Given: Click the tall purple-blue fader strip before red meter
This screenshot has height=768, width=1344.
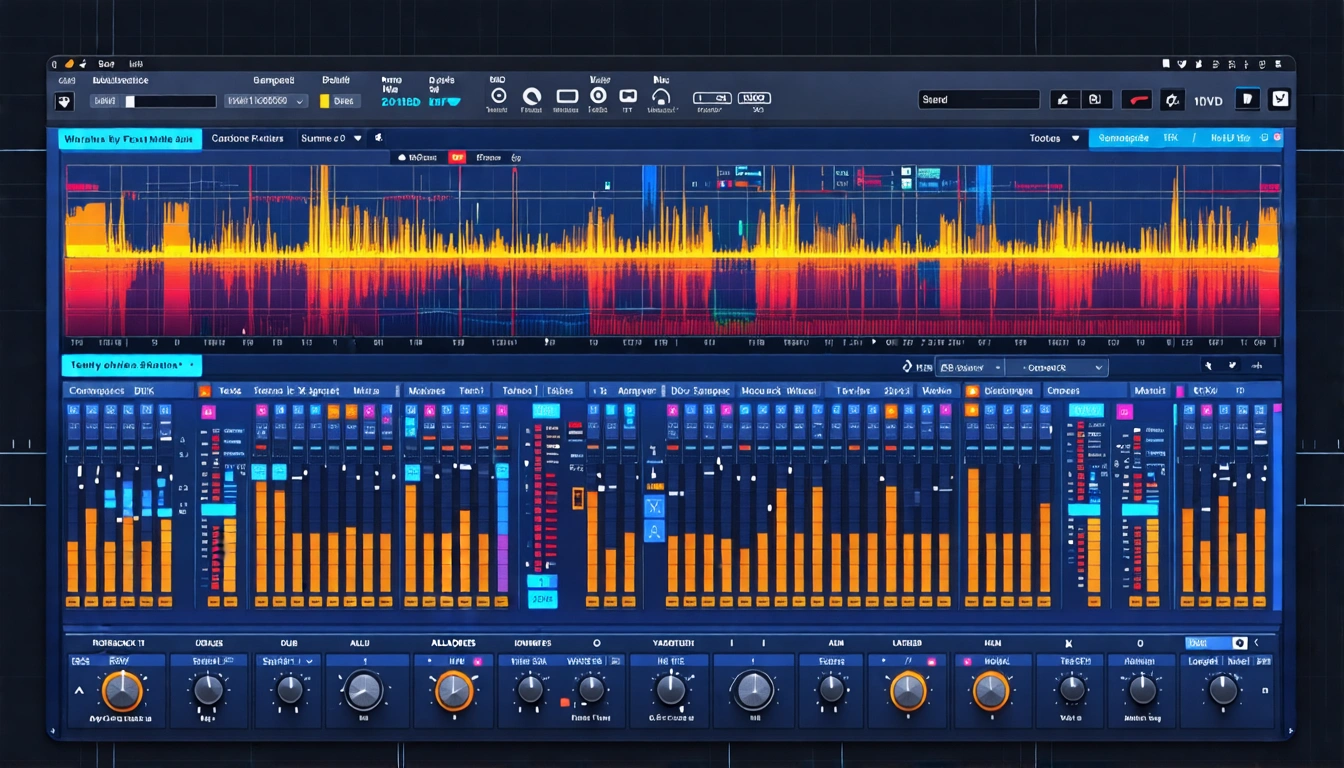Looking at the screenshot, I should [x=503, y=525].
